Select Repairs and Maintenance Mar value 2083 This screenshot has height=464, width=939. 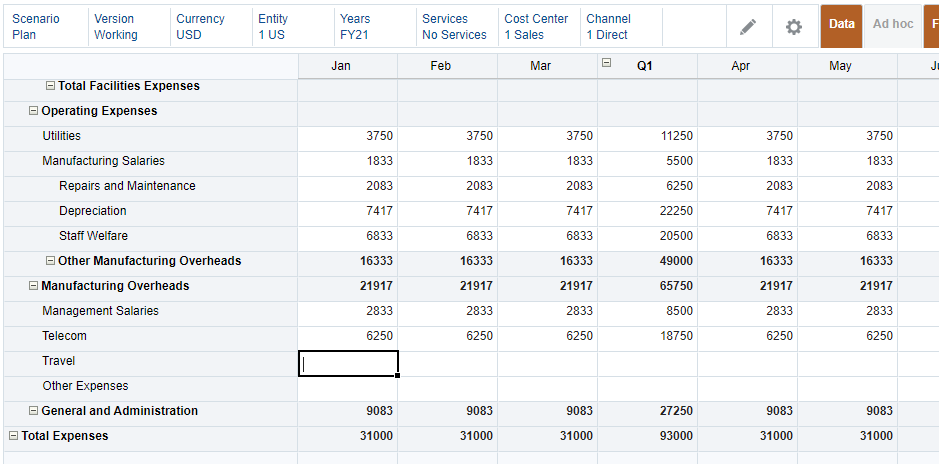click(x=547, y=189)
